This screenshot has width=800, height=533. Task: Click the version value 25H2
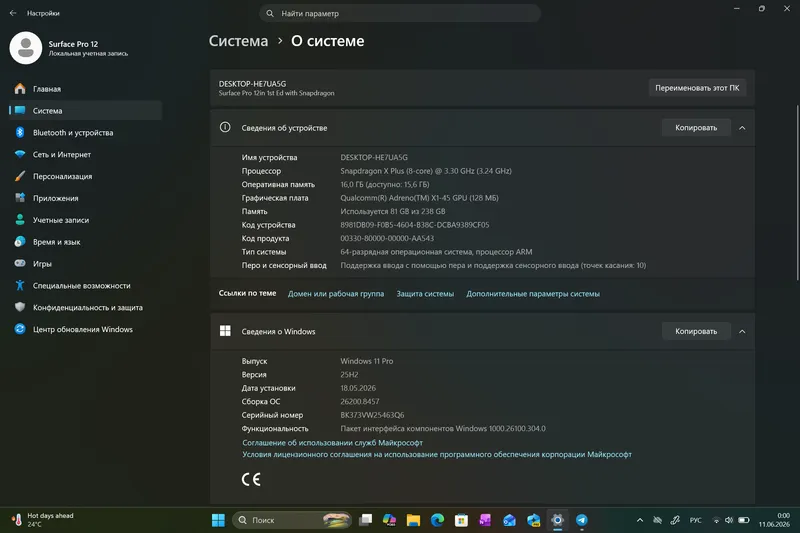tap(349, 374)
